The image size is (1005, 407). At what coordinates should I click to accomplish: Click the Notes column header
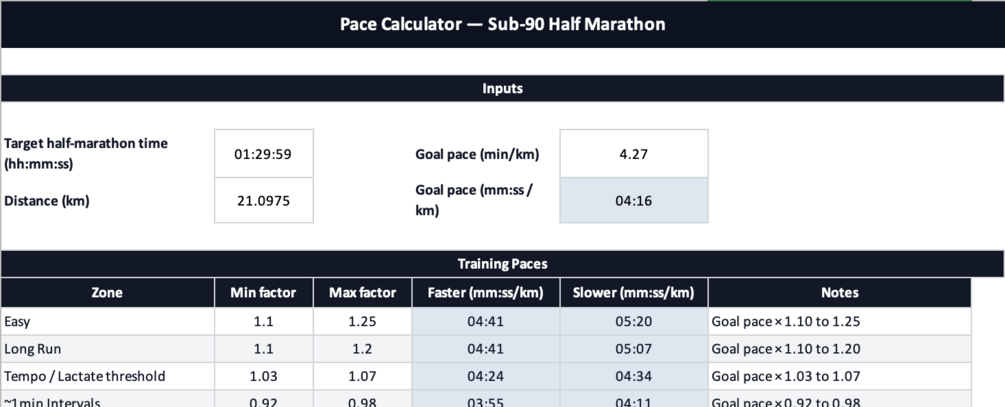[x=840, y=293]
